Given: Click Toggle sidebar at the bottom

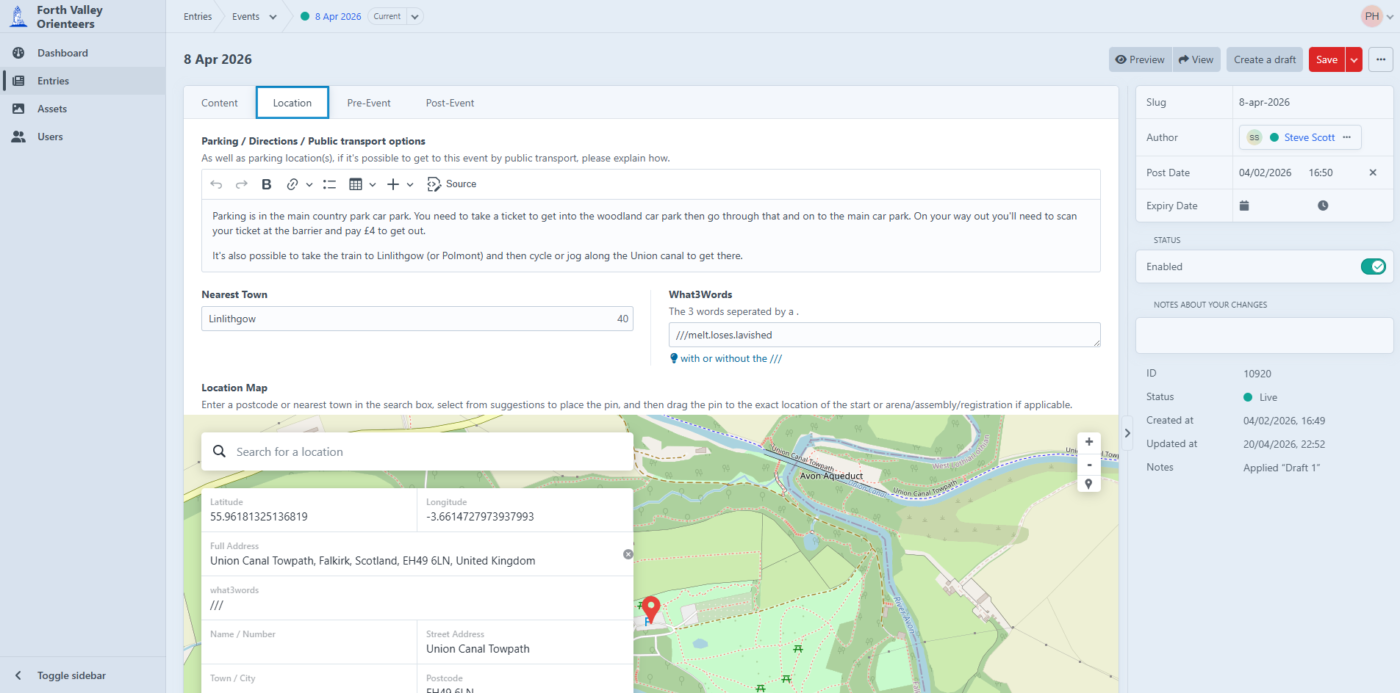Looking at the screenshot, I should pyautogui.click(x=70, y=676).
